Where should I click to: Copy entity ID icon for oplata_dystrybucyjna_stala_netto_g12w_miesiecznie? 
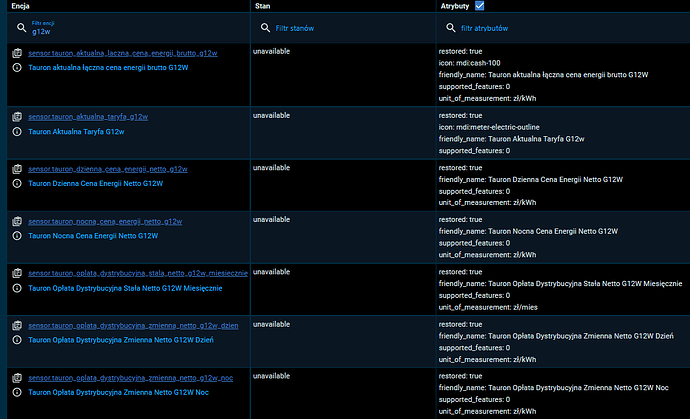17,273
